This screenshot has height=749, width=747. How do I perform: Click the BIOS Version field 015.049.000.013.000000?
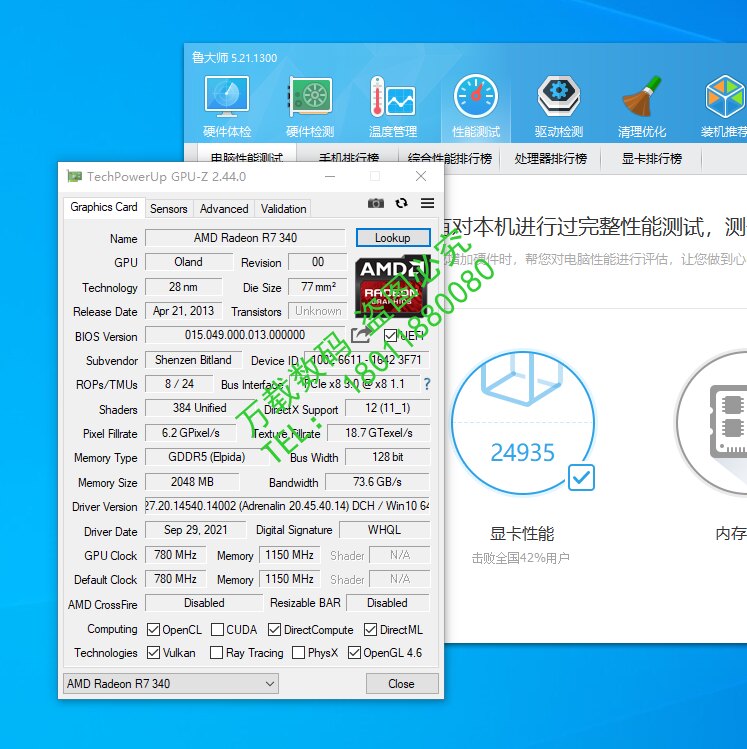tap(245, 335)
